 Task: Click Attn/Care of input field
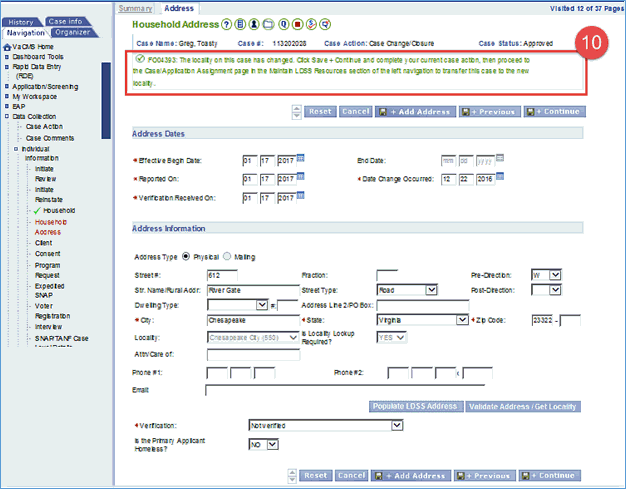(254, 354)
